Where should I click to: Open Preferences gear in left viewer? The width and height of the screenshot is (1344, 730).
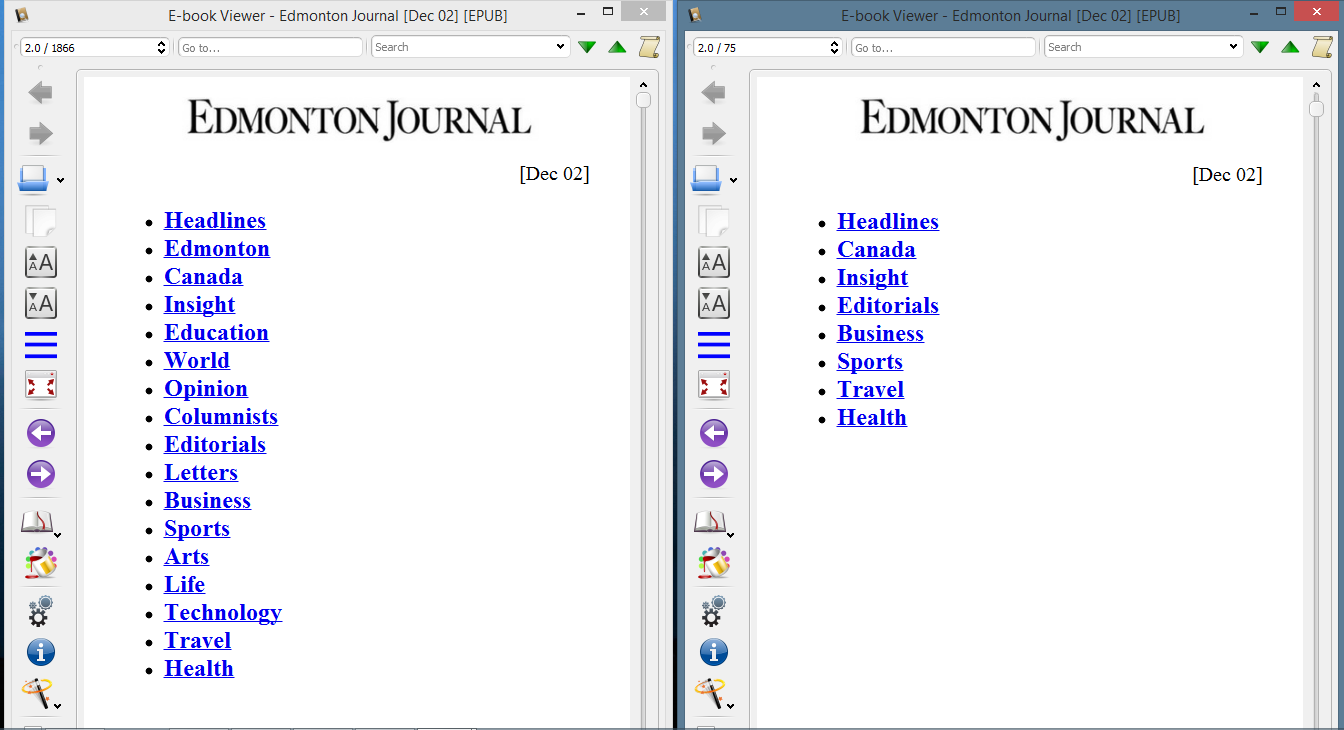point(41,610)
